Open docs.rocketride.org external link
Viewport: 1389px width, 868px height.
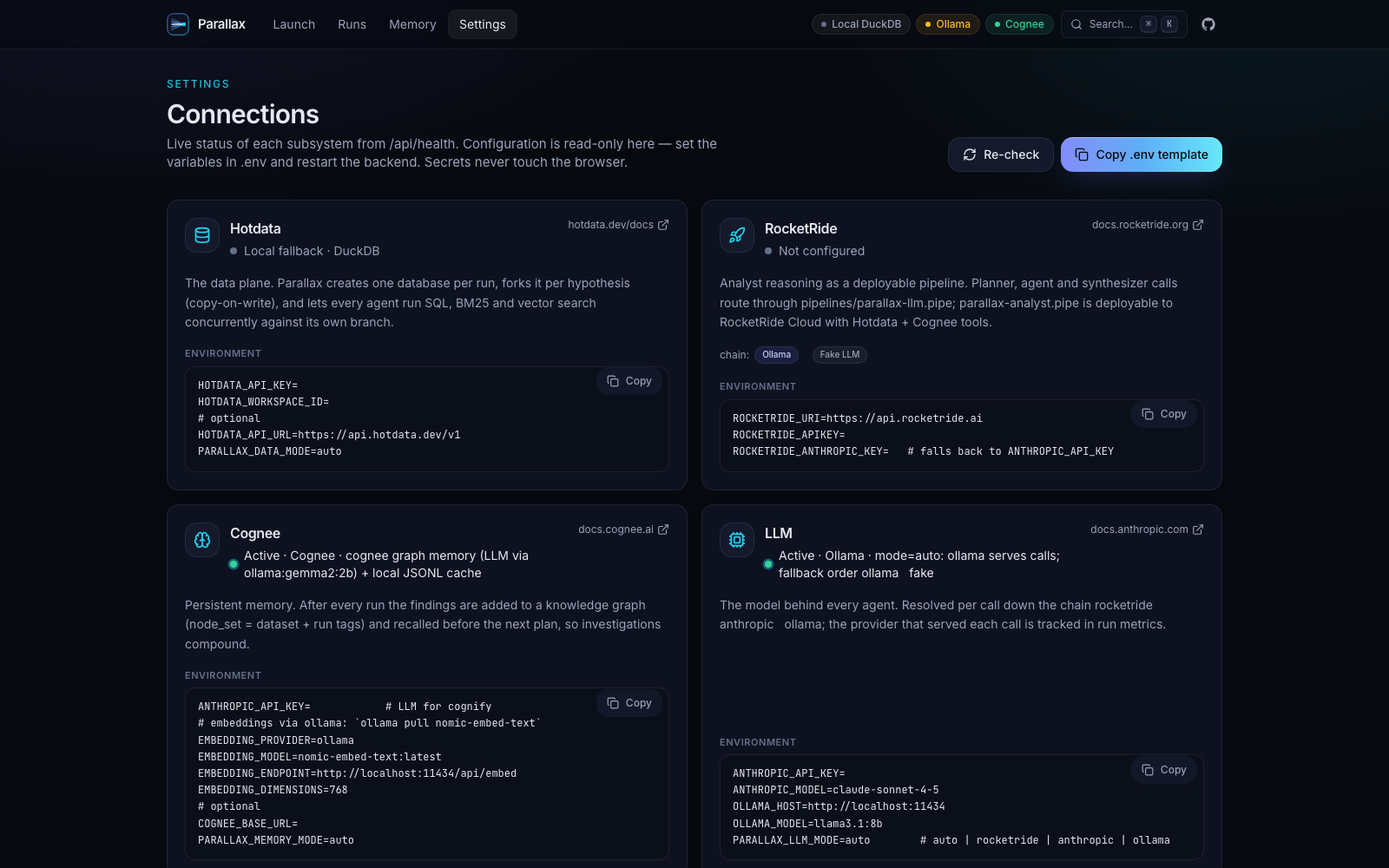click(x=1148, y=225)
